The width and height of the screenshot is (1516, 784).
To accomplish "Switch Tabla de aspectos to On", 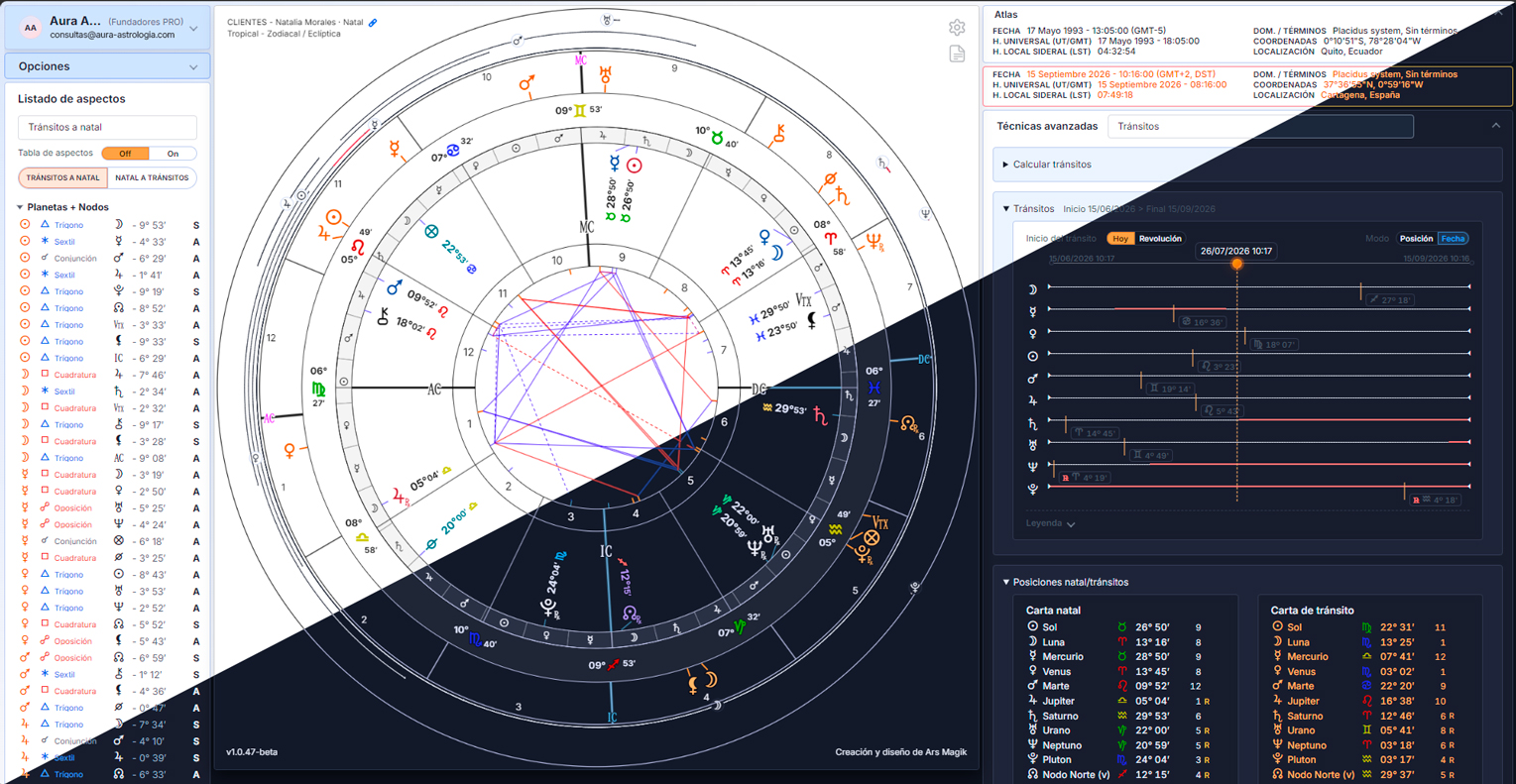I will coord(173,154).
